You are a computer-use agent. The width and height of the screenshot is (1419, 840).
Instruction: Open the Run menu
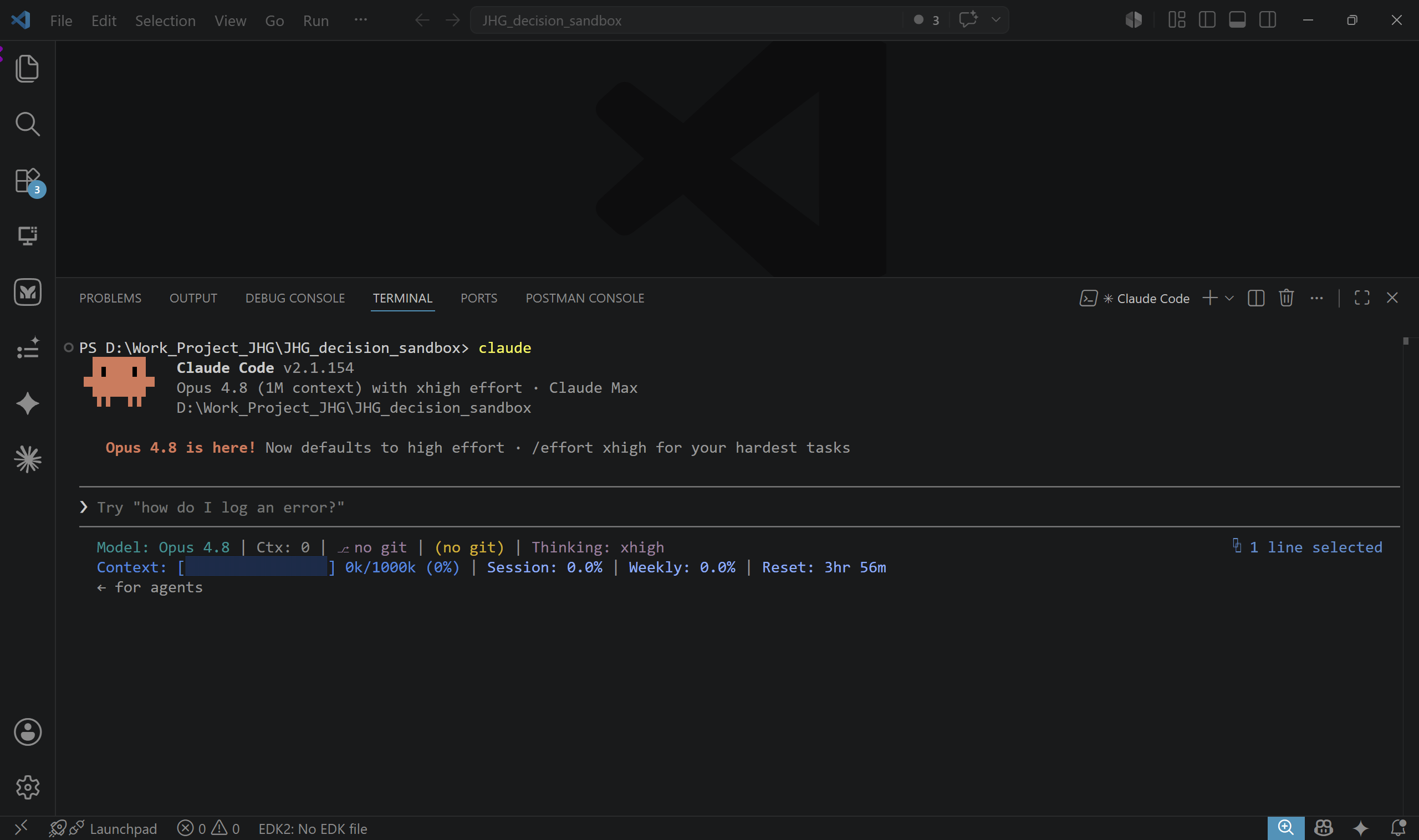(316, 21)
